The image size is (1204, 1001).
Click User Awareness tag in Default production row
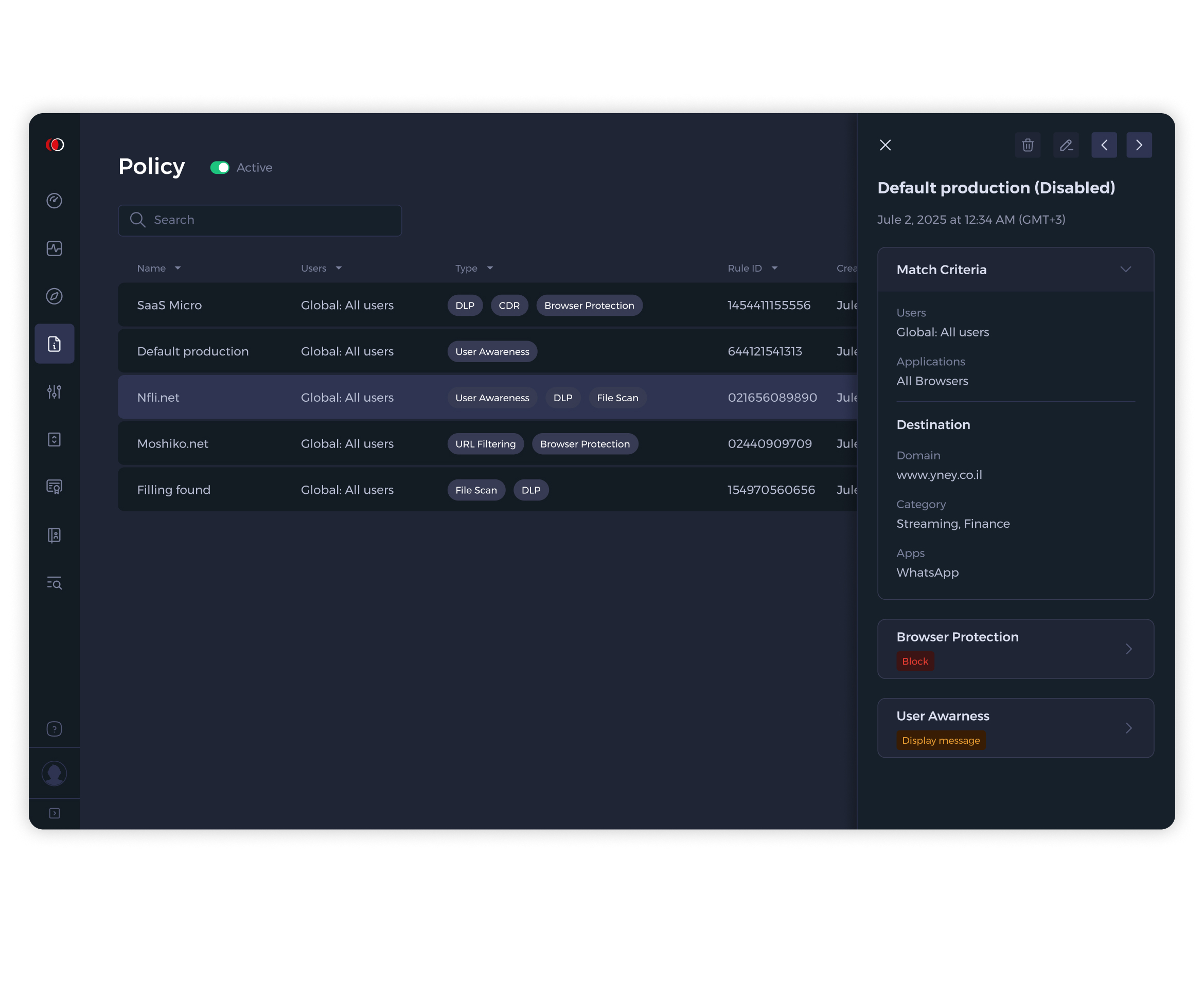click(x=492, y=351)
